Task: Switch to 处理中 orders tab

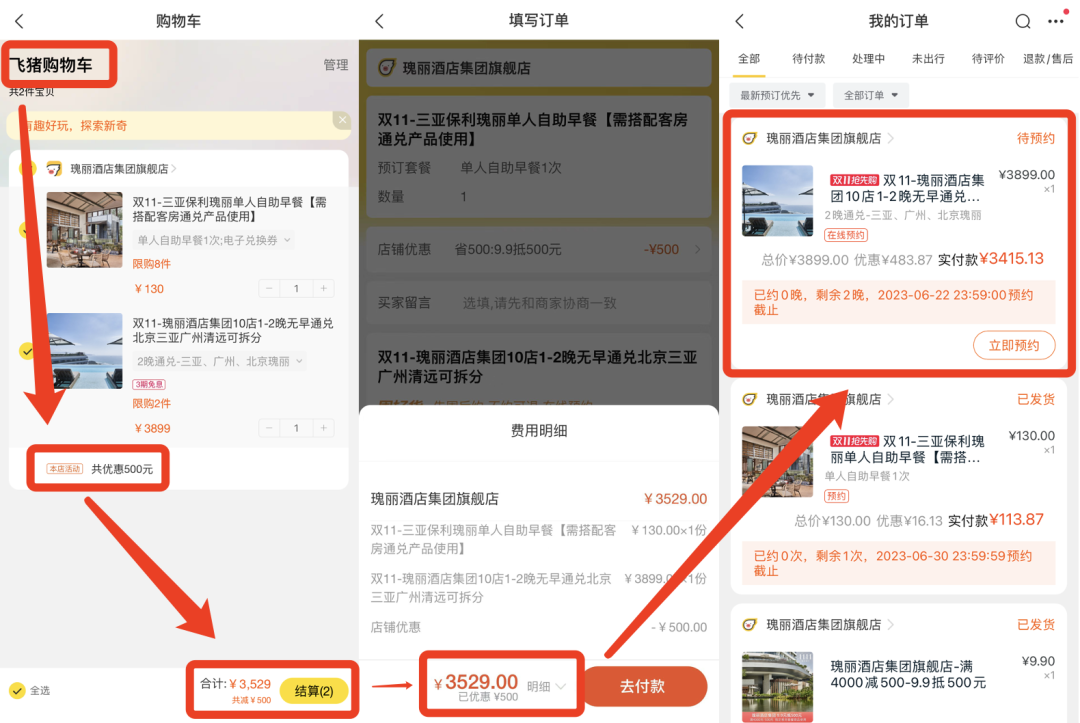Action: click(868, 59)
